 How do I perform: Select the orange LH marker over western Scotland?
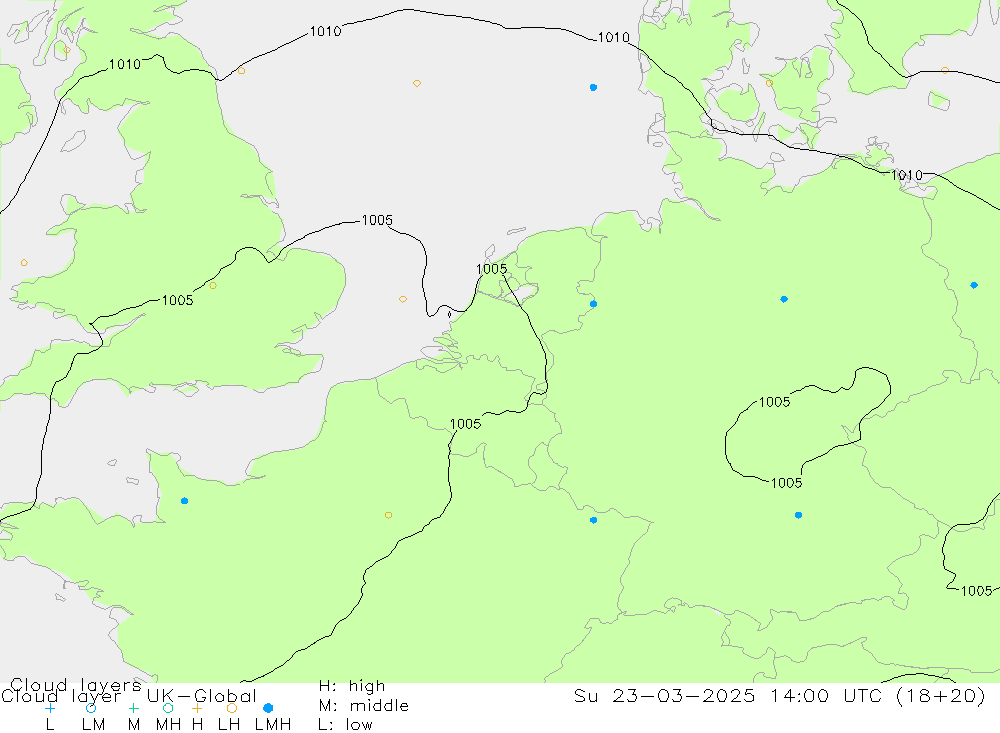pos(67,50)
